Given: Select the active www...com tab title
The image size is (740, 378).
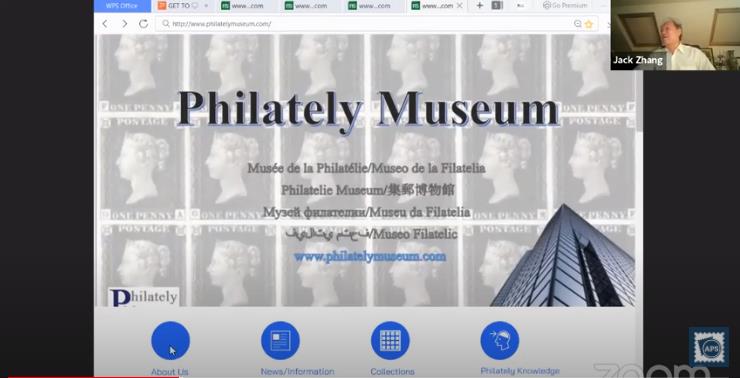Looking at the screenshot, I should pos(437,6).
